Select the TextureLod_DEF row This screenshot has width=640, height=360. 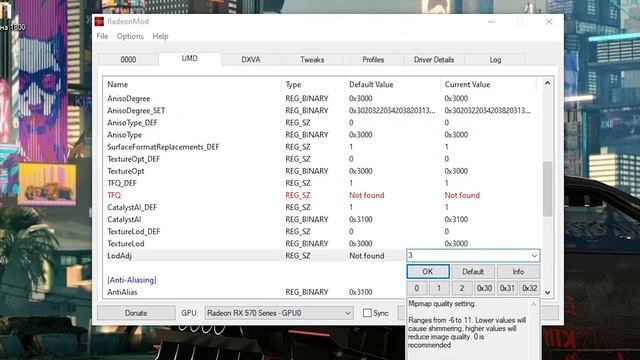pos(322,232)
